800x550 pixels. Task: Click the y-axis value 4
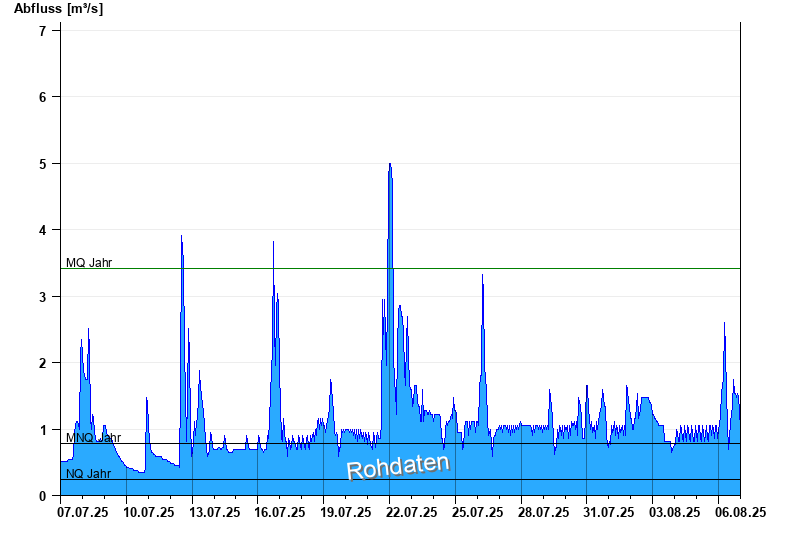(42, 230)
